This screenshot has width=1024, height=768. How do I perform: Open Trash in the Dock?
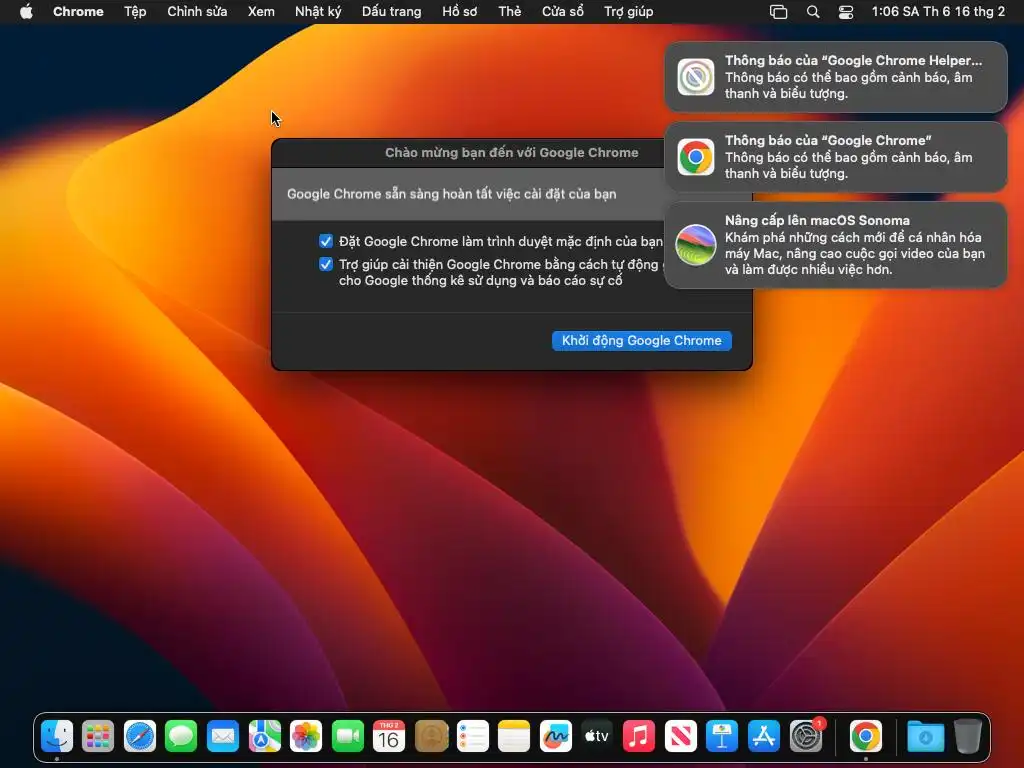pos(968,737)
